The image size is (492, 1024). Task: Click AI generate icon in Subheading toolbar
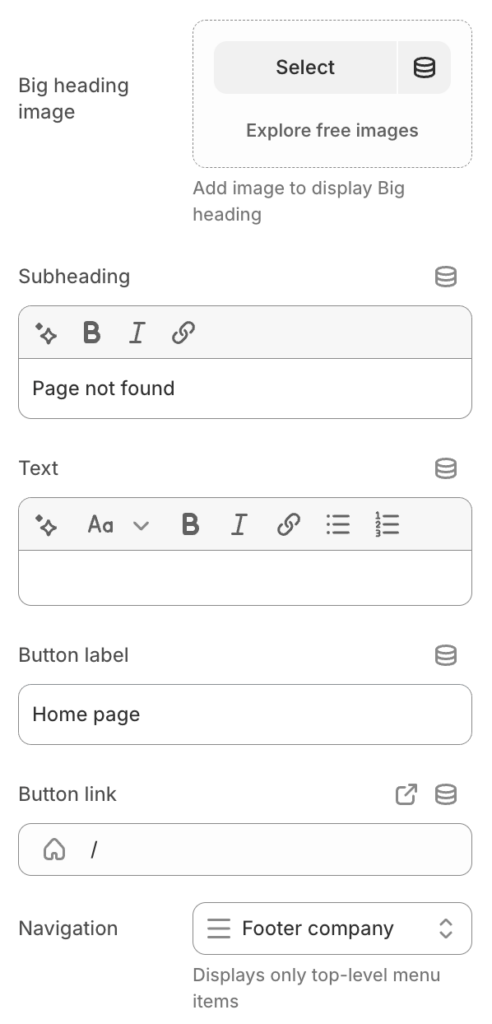point(46,333)
